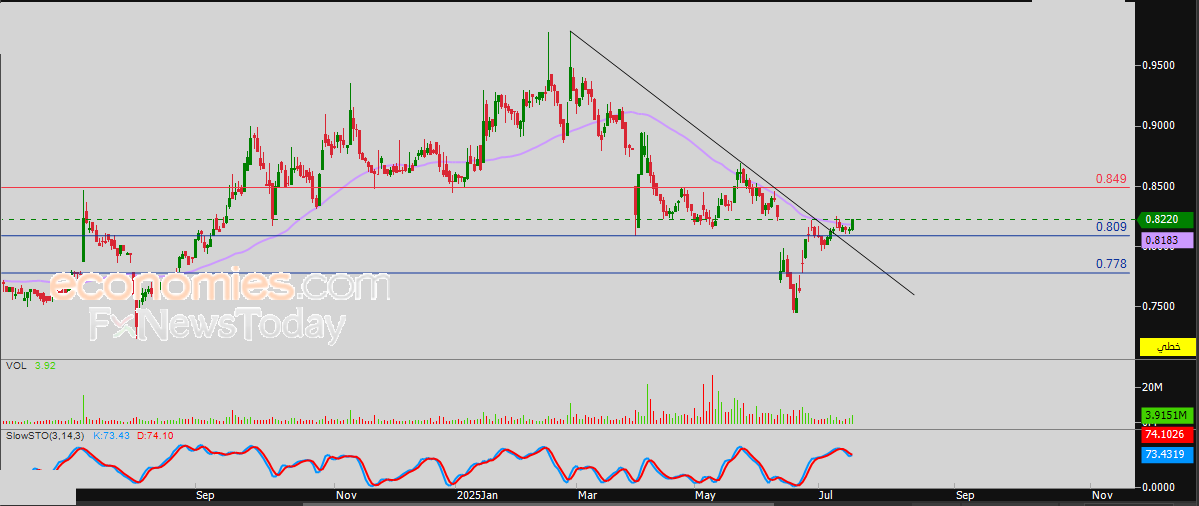Screen dimensions: 1199x506
Task: Click the 0.849 resistance level label
Action: coord(1111,179)
